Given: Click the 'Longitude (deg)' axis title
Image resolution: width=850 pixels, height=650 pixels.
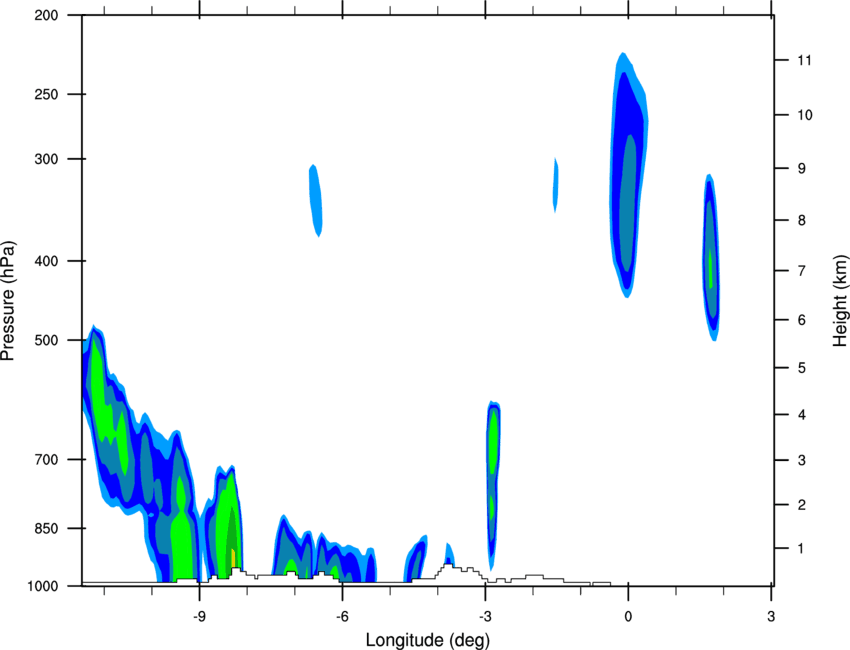Looking at the screenshot, I should [x=428, y=640].
